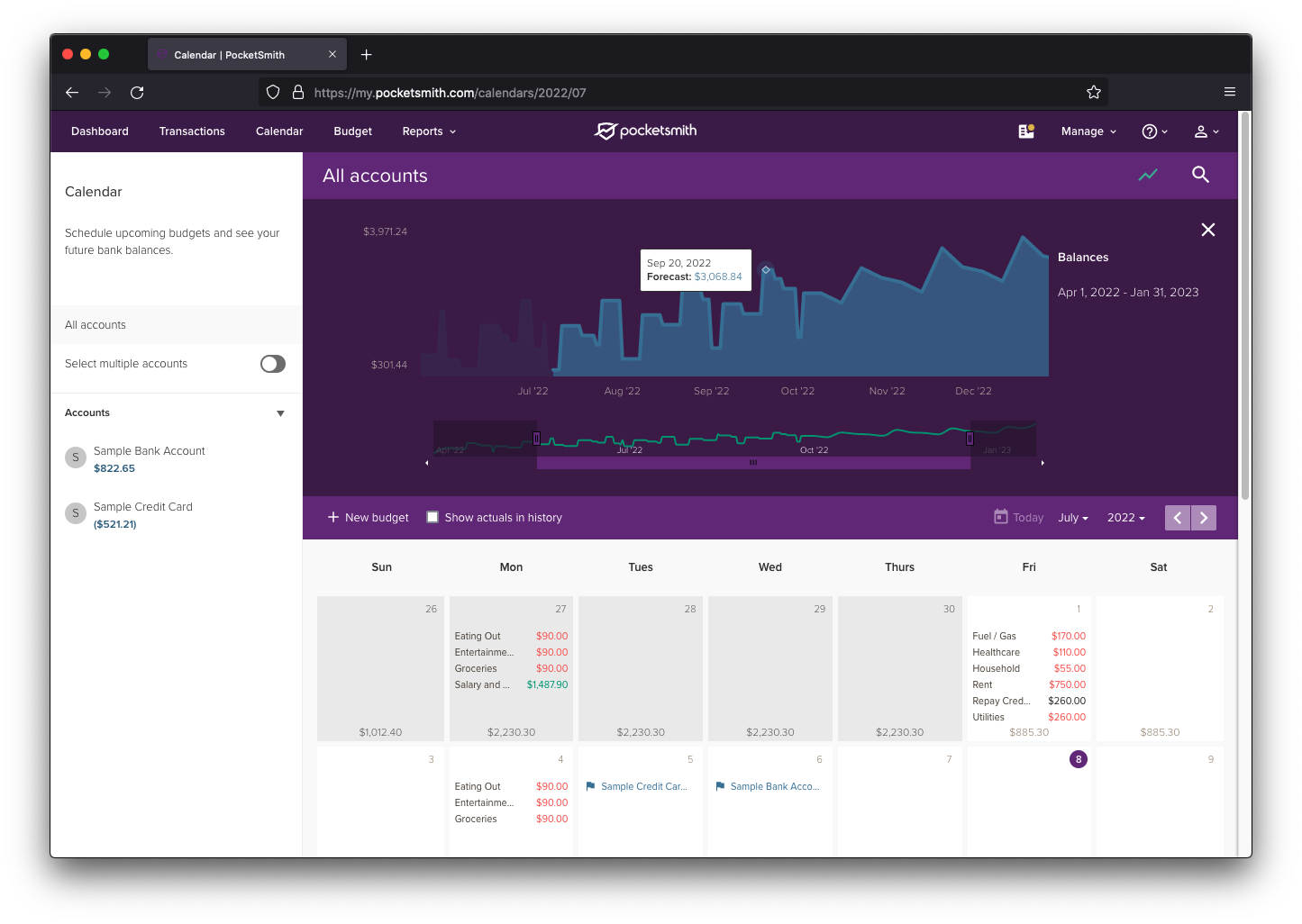Image resolution: width=1302 pixels, height=924 pixels.
Task: Toggle Select multiple accounts switch
Action: tap(272, 364)
